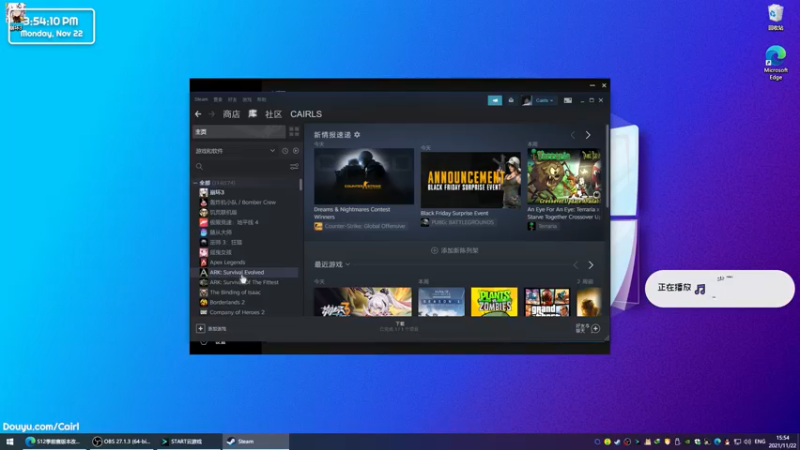Screen dimensions: 800x450
Task: Click the Apex Legends game icon
Action: (204, 262)
